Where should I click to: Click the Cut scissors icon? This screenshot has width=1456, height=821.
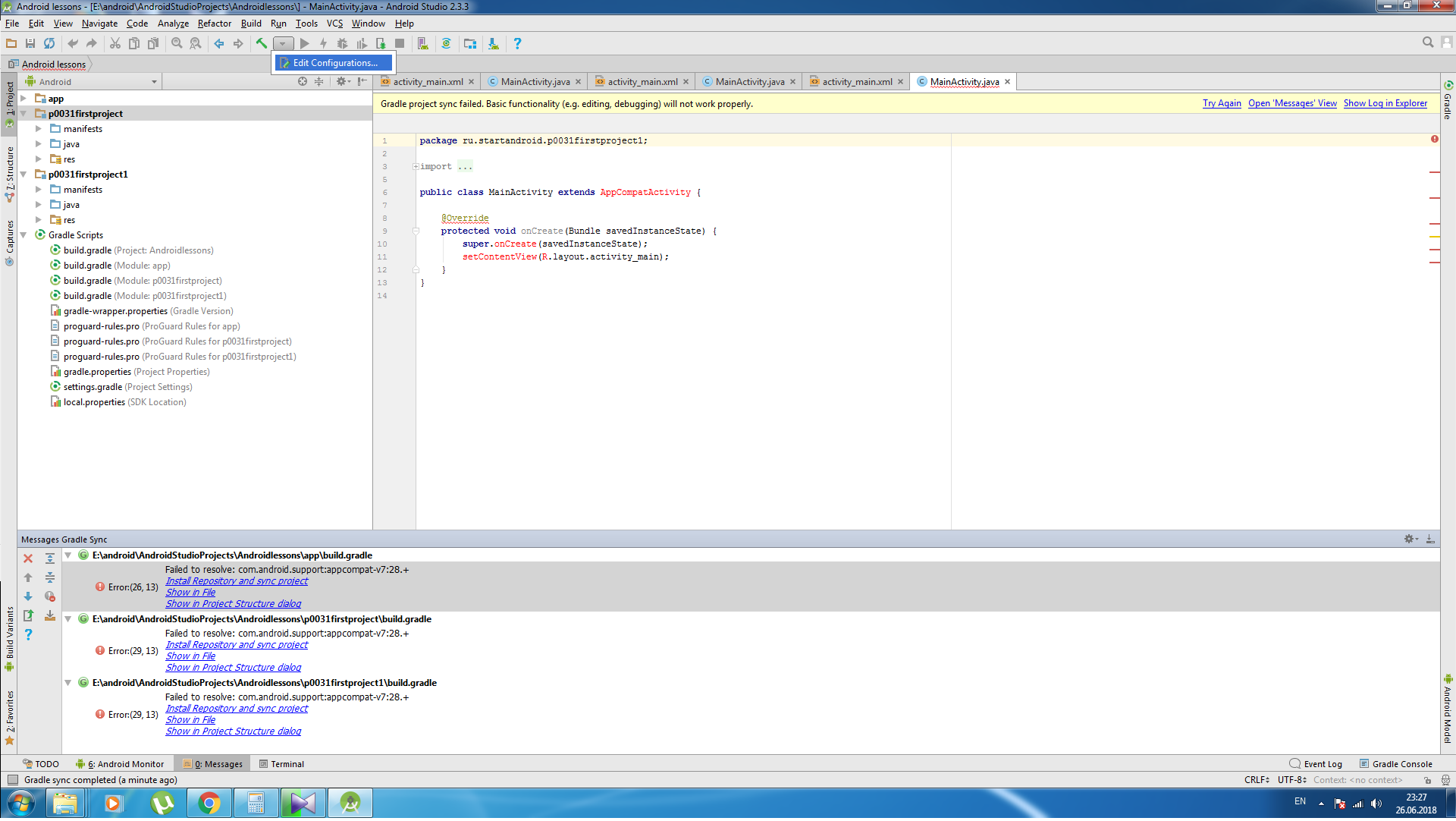pos(115,44)
